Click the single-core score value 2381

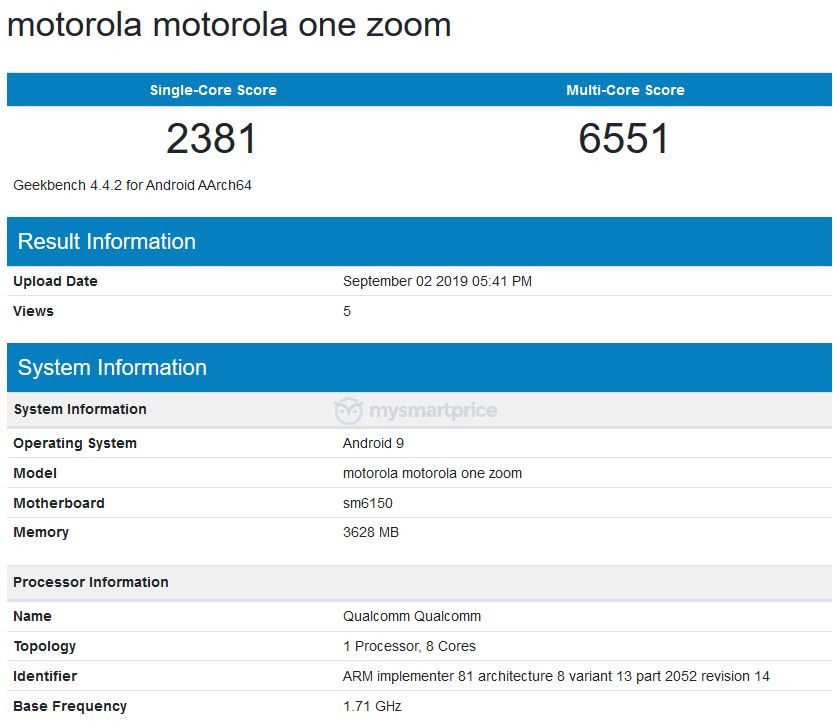(211, 139)
